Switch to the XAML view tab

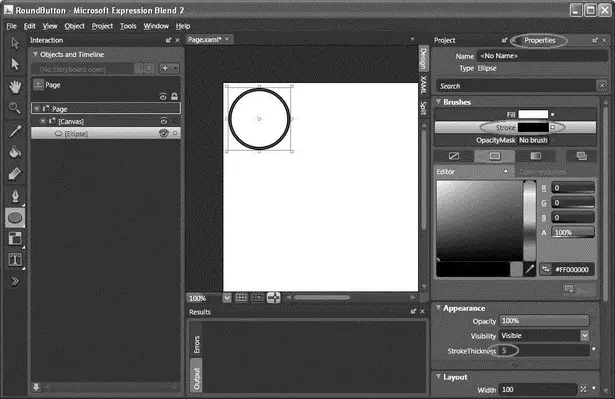click(x=423, y=85)
